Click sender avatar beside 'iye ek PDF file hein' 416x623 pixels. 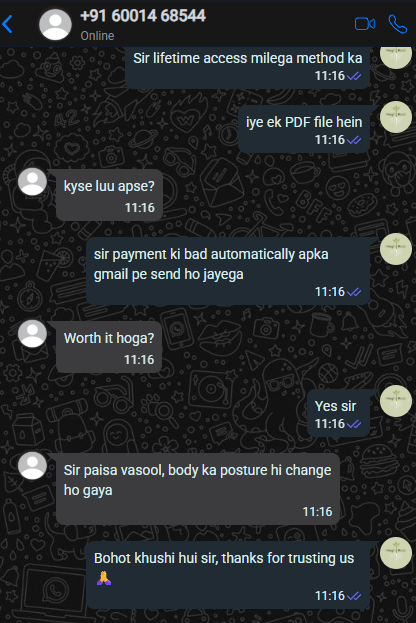(396, 117)
